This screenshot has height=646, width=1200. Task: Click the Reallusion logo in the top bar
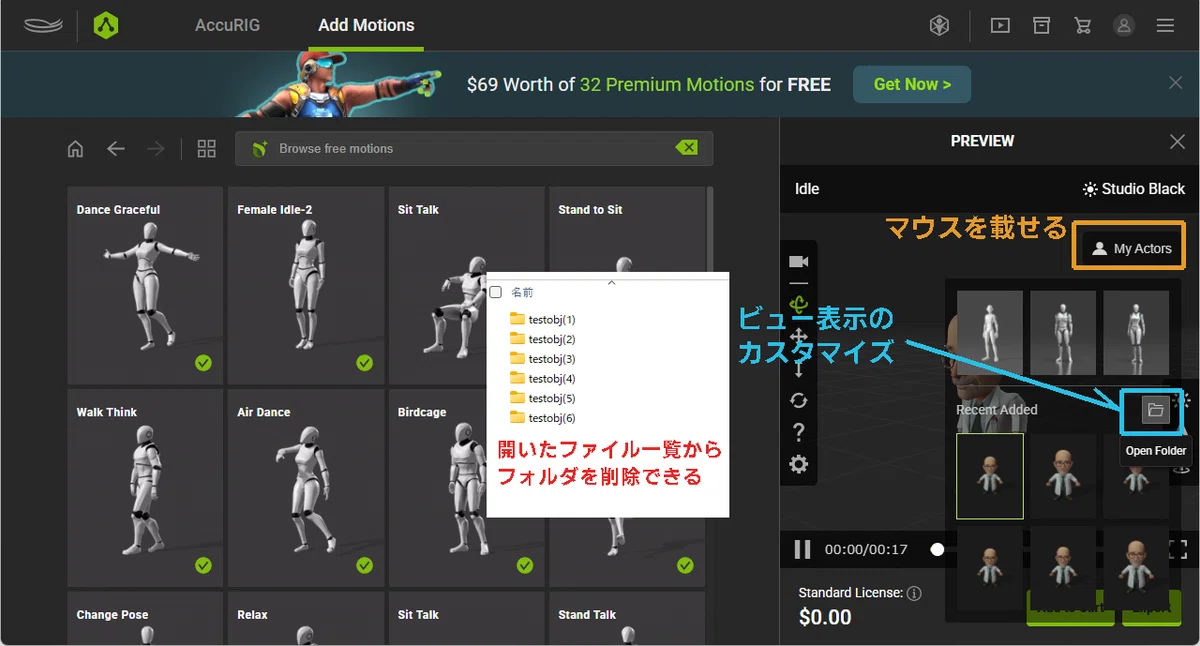pos(43,25)
